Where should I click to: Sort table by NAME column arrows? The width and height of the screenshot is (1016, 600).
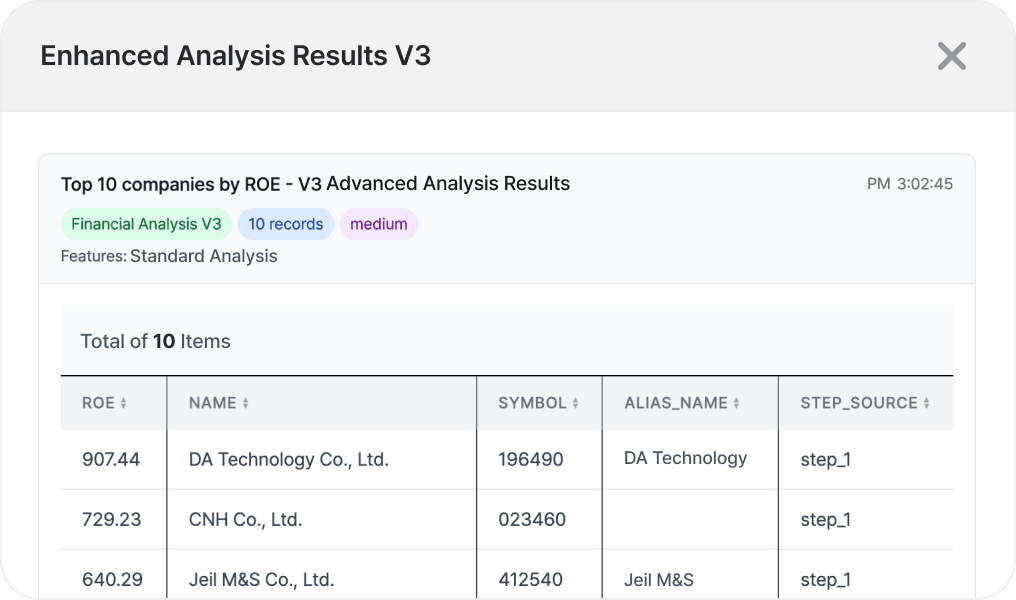pos(246,403)
